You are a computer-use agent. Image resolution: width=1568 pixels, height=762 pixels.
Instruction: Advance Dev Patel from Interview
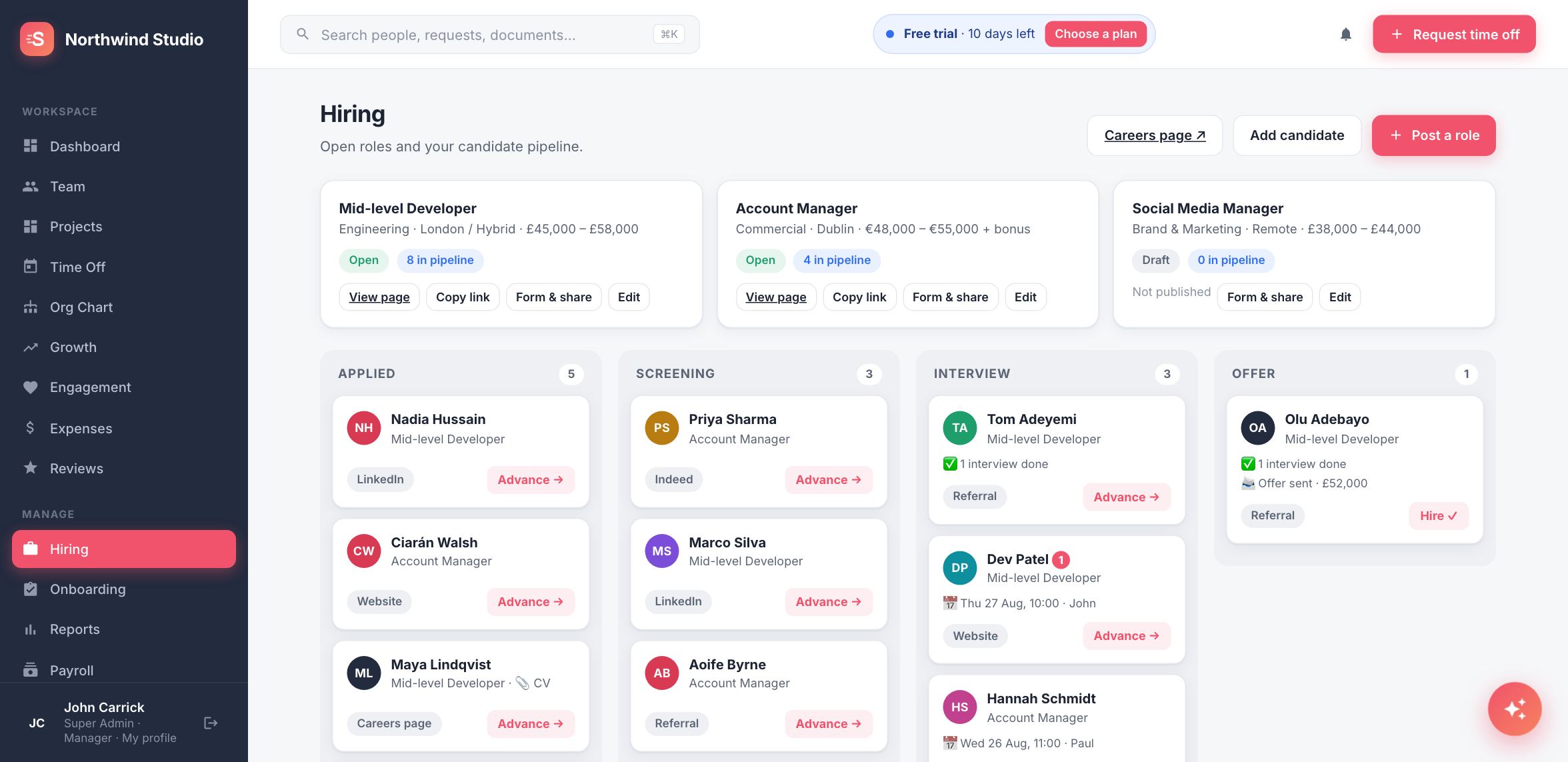click(1127, 635)
